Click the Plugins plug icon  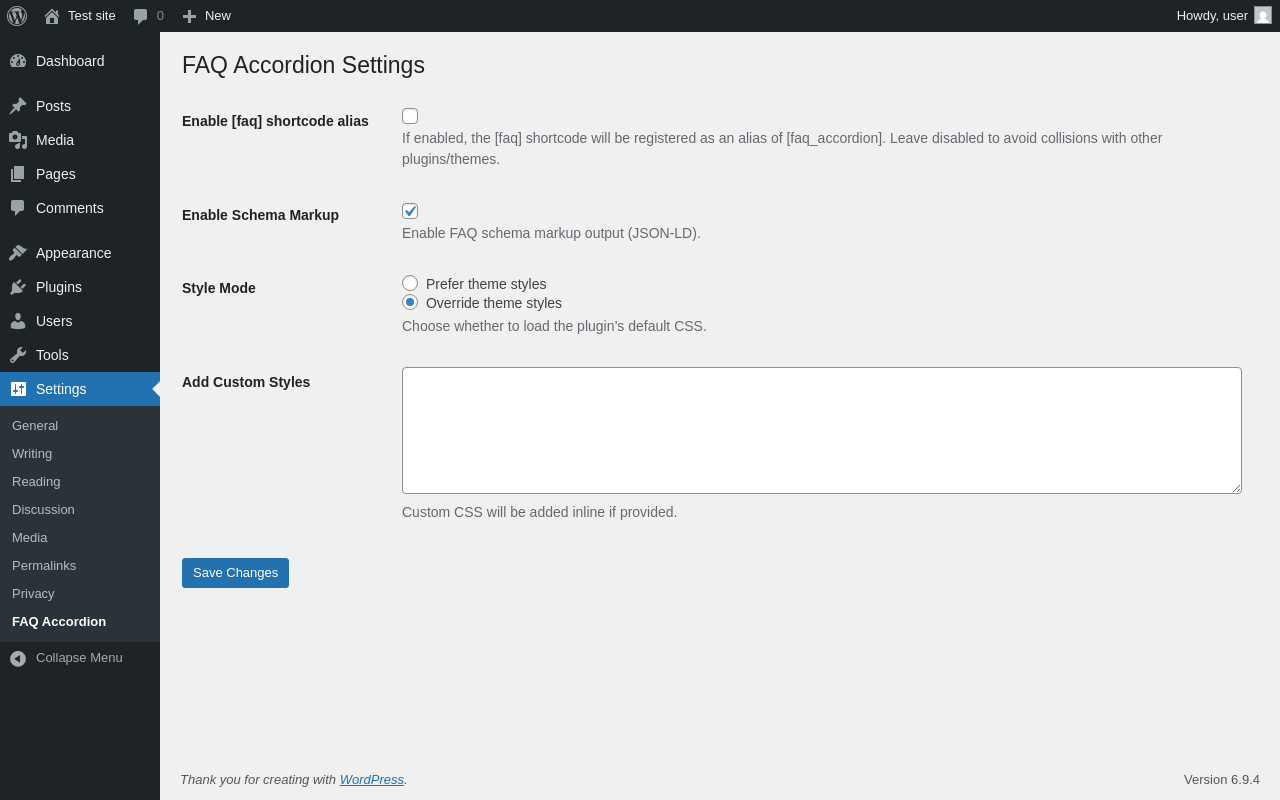[x=18, y=287]
